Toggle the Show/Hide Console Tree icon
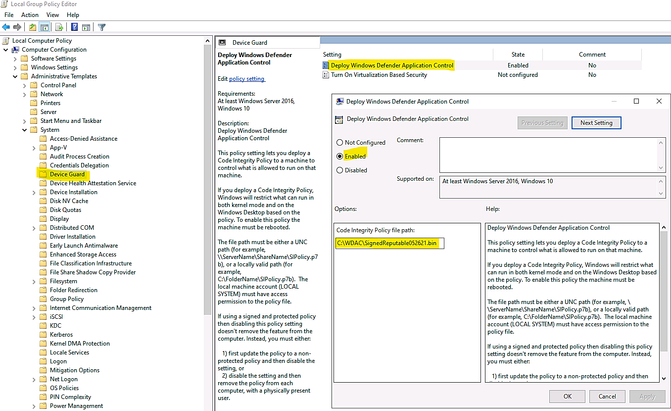The width and height of the screenshot is (671, 411). (x=45, y=27)
